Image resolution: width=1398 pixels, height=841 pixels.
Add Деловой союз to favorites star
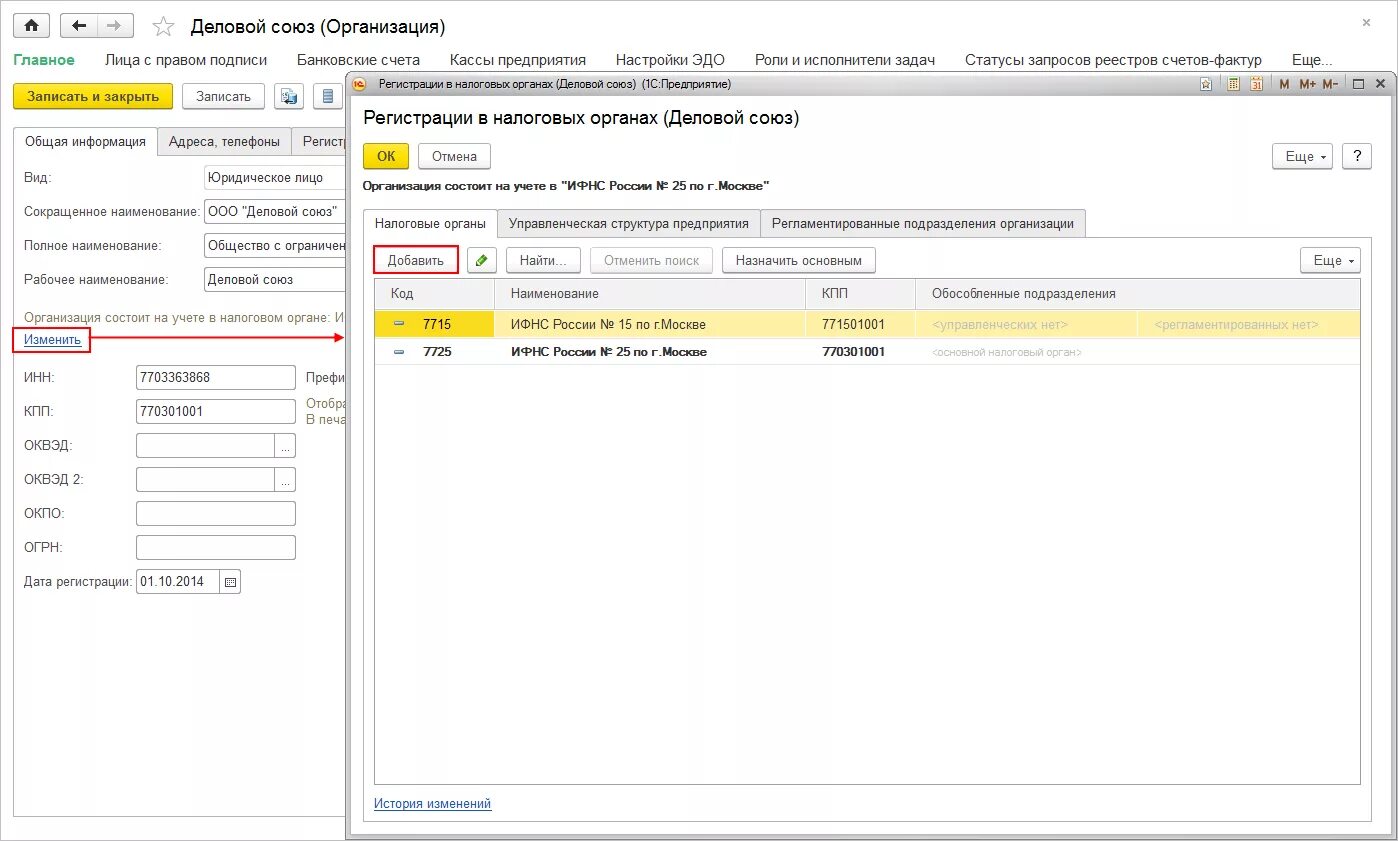(163, 27)
